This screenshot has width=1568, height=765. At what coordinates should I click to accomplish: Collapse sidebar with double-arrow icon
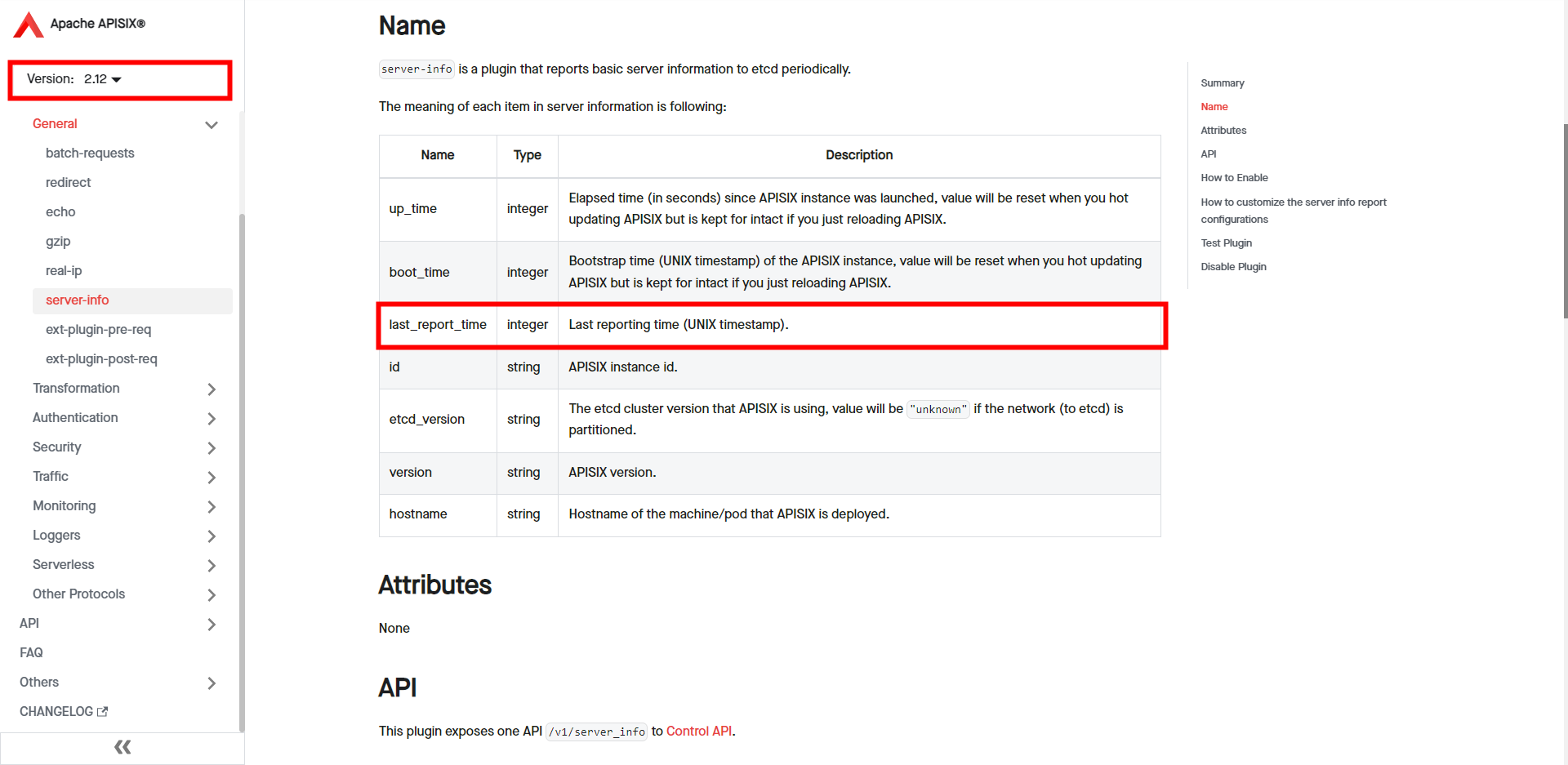pyautogui.click(x=122, y=747)
